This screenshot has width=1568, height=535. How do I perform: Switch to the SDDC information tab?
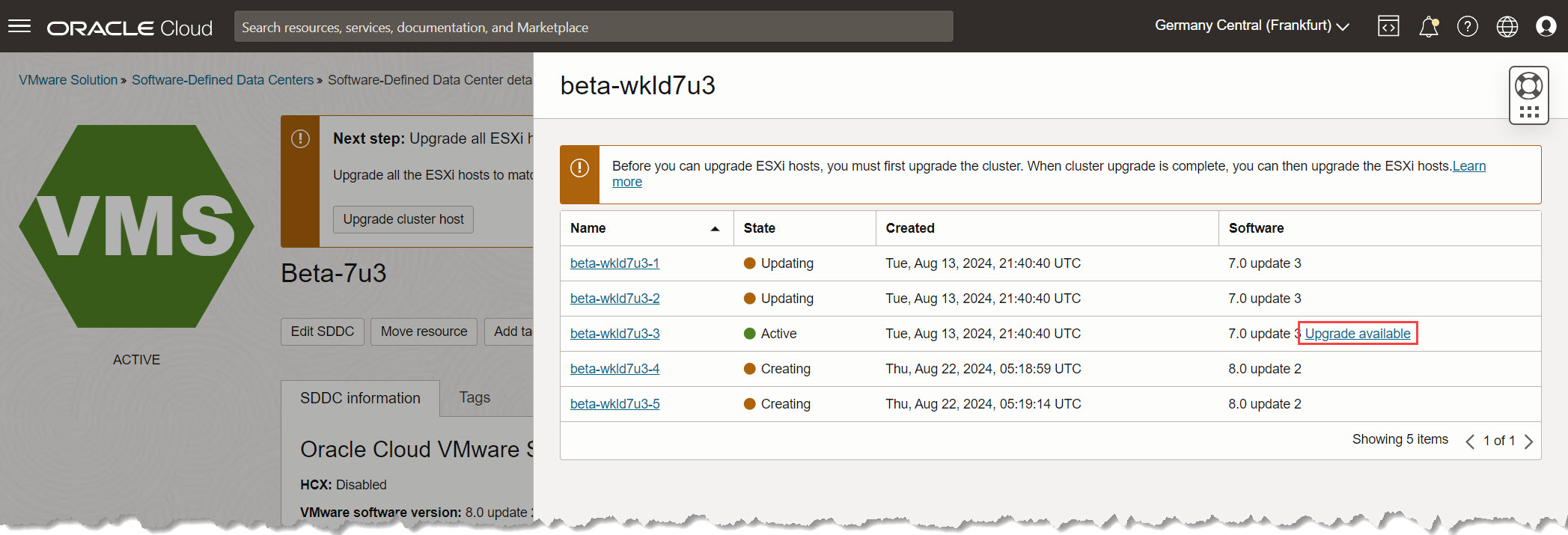(360, 398)
